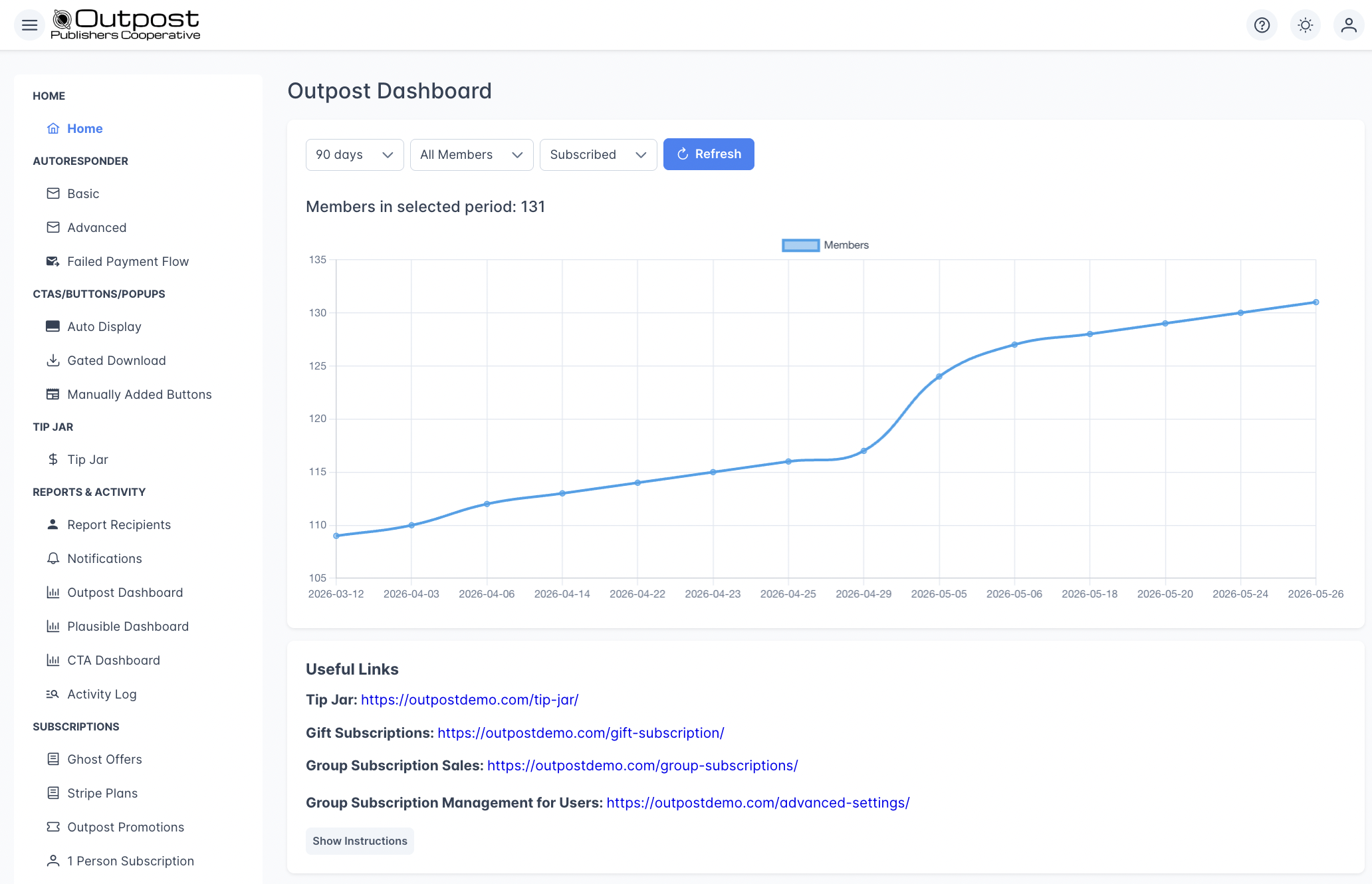This screenshot has width=1372, height=884.
Task: Open Plausible Dashboard in sidebar
Action: click(128, 626)
